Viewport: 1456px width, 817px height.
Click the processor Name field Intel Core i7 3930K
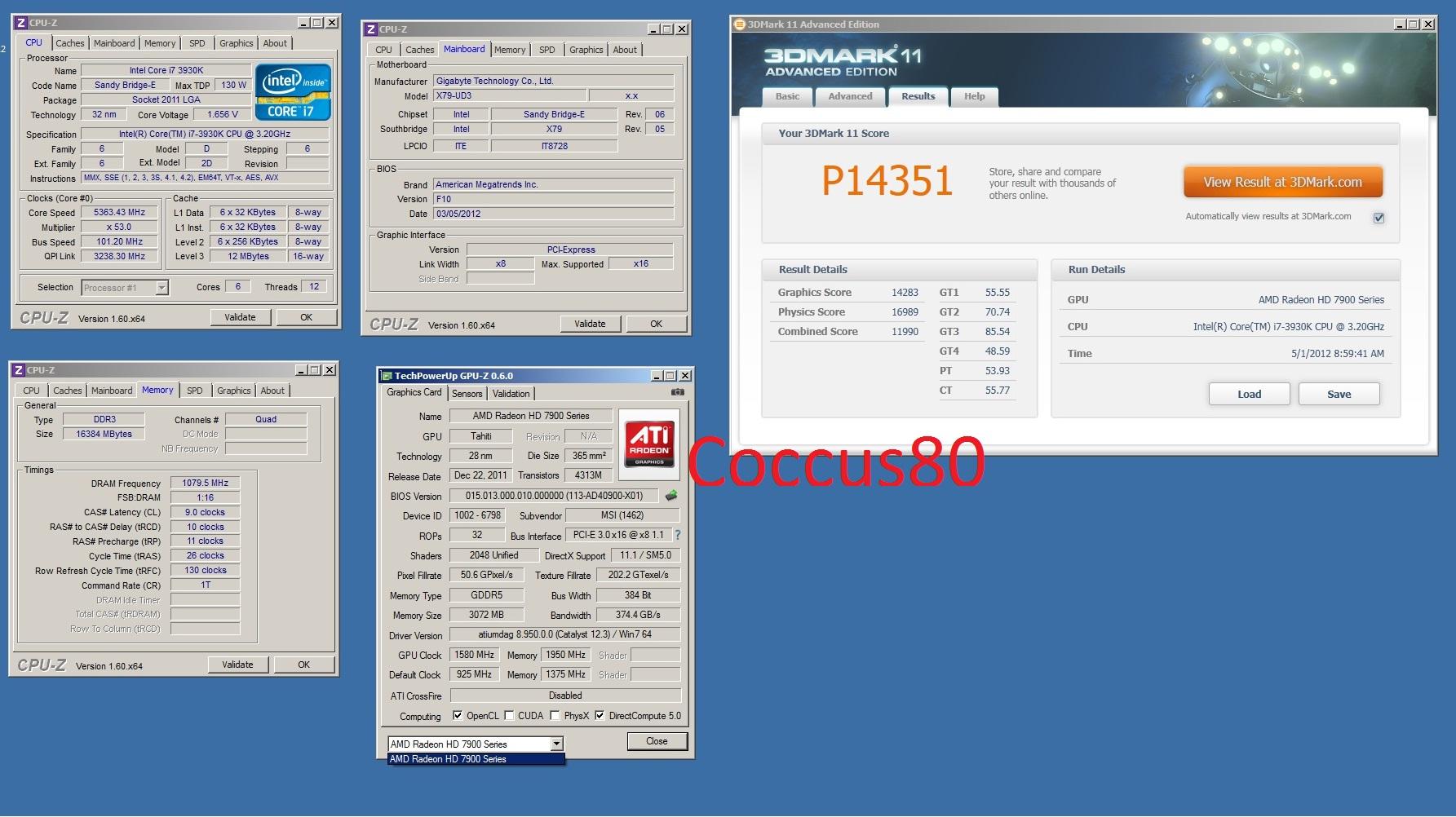click(166, 70)
